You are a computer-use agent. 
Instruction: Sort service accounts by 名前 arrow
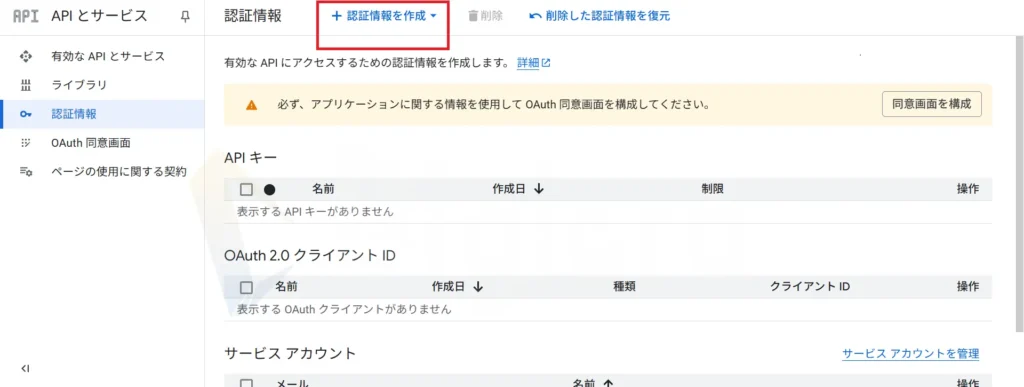click(608, 383)
